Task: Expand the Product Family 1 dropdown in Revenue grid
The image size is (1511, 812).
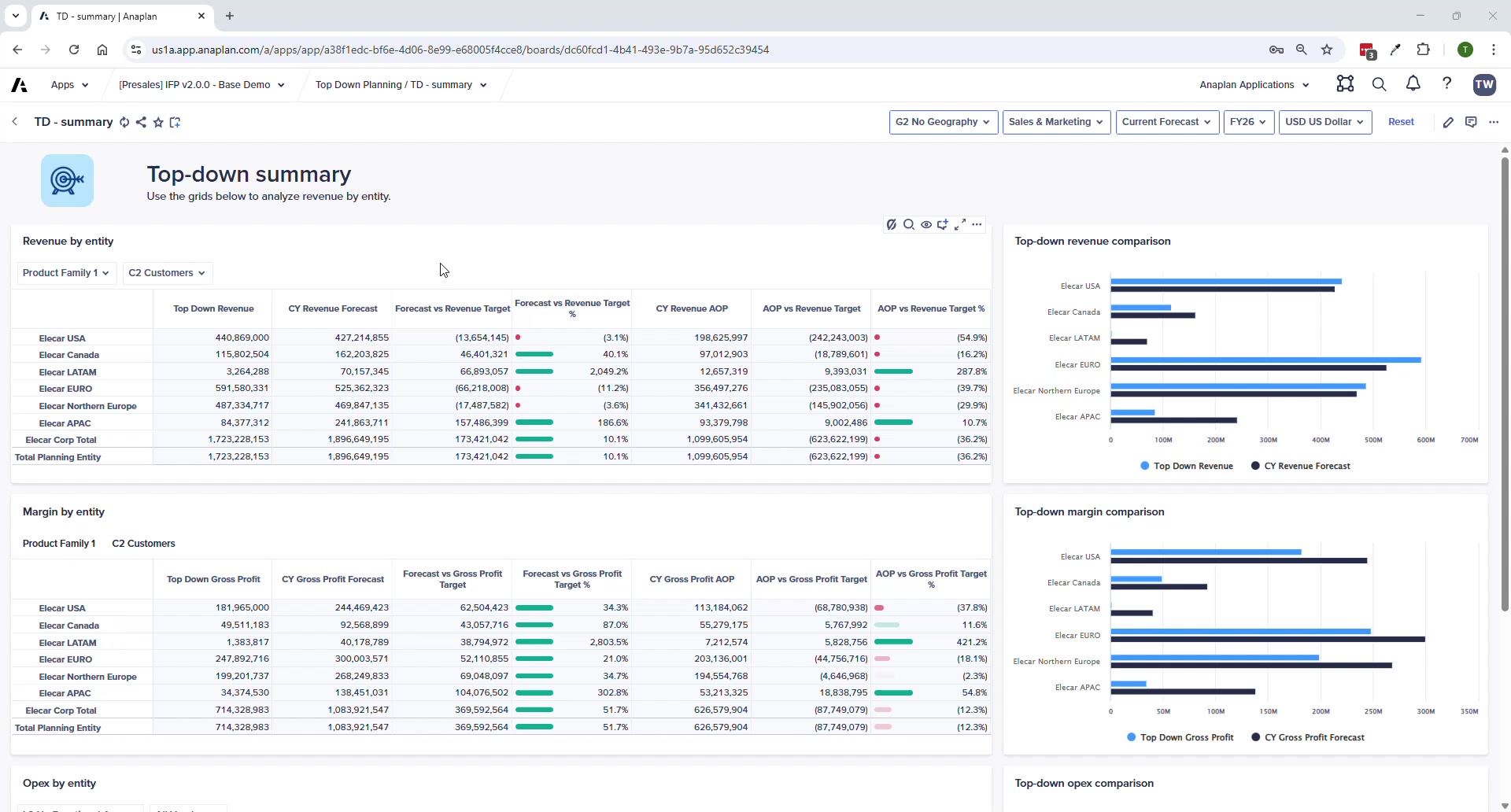Action: click(66, 273)
